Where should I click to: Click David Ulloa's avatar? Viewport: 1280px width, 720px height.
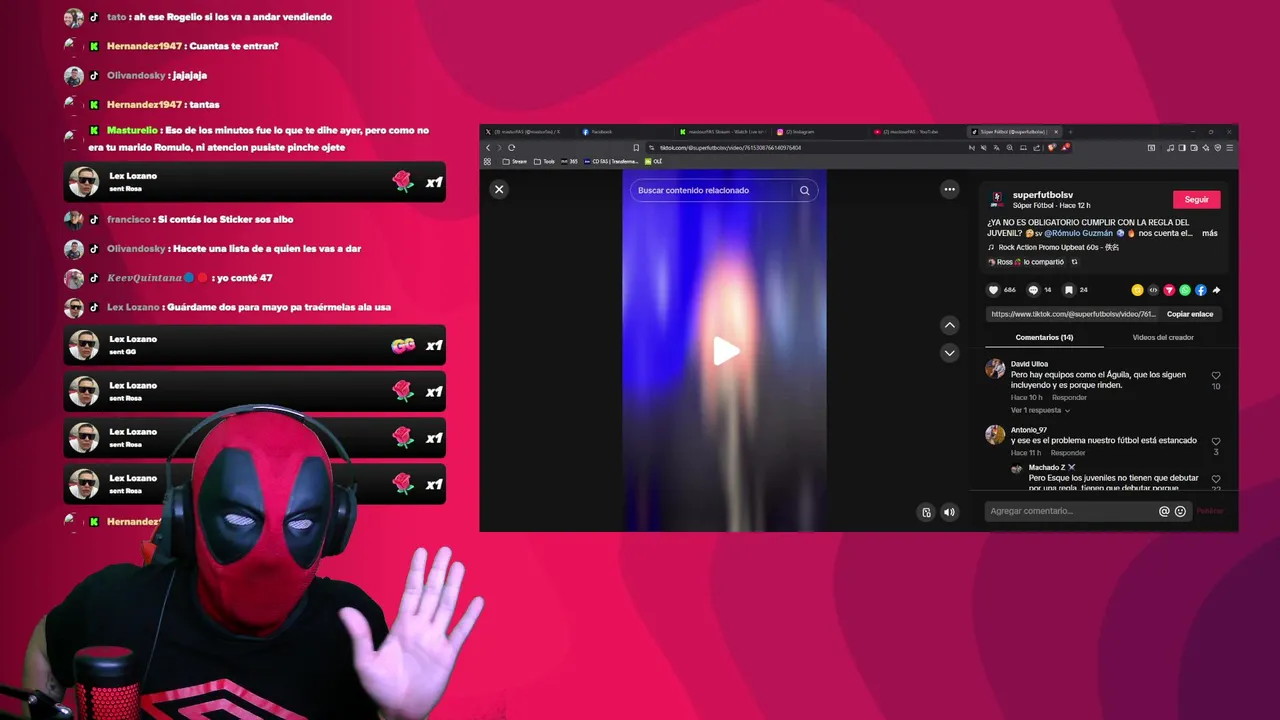tap(995, 369)
